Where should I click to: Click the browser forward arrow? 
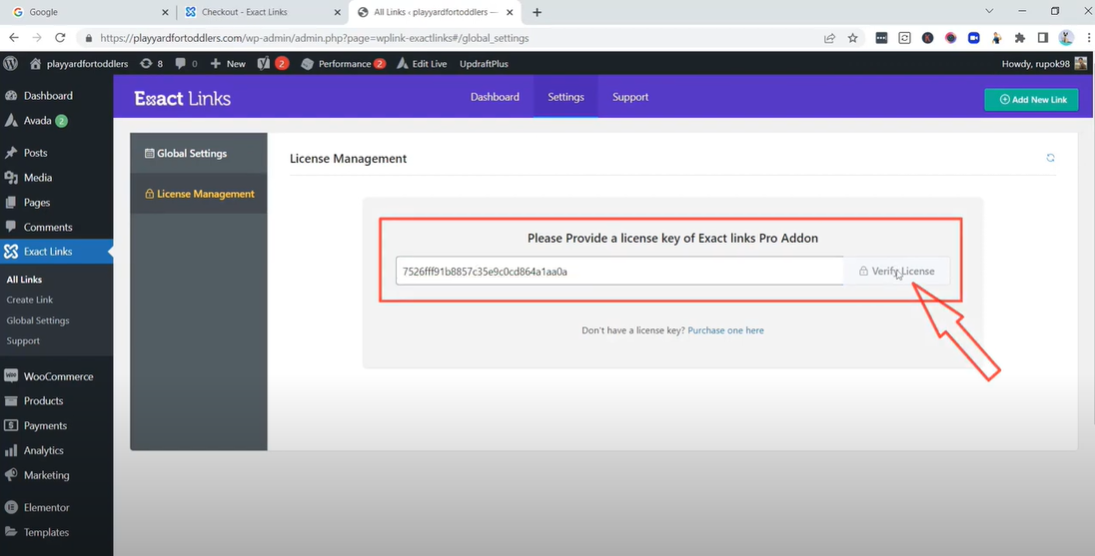(x=37, y=38)
